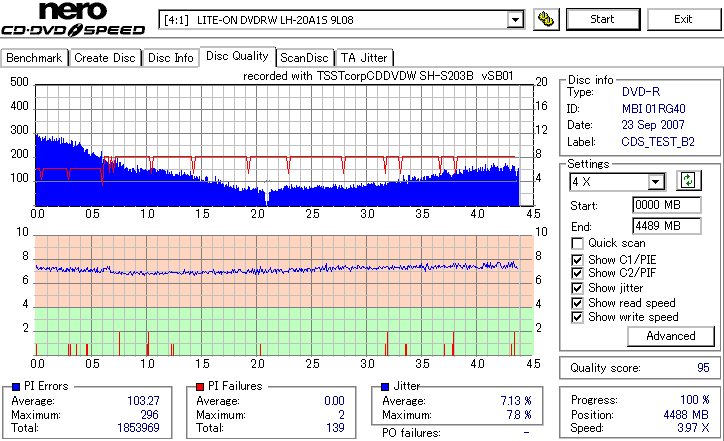Switch to the ScanDisc tab
724x441 pixels.
304,58
